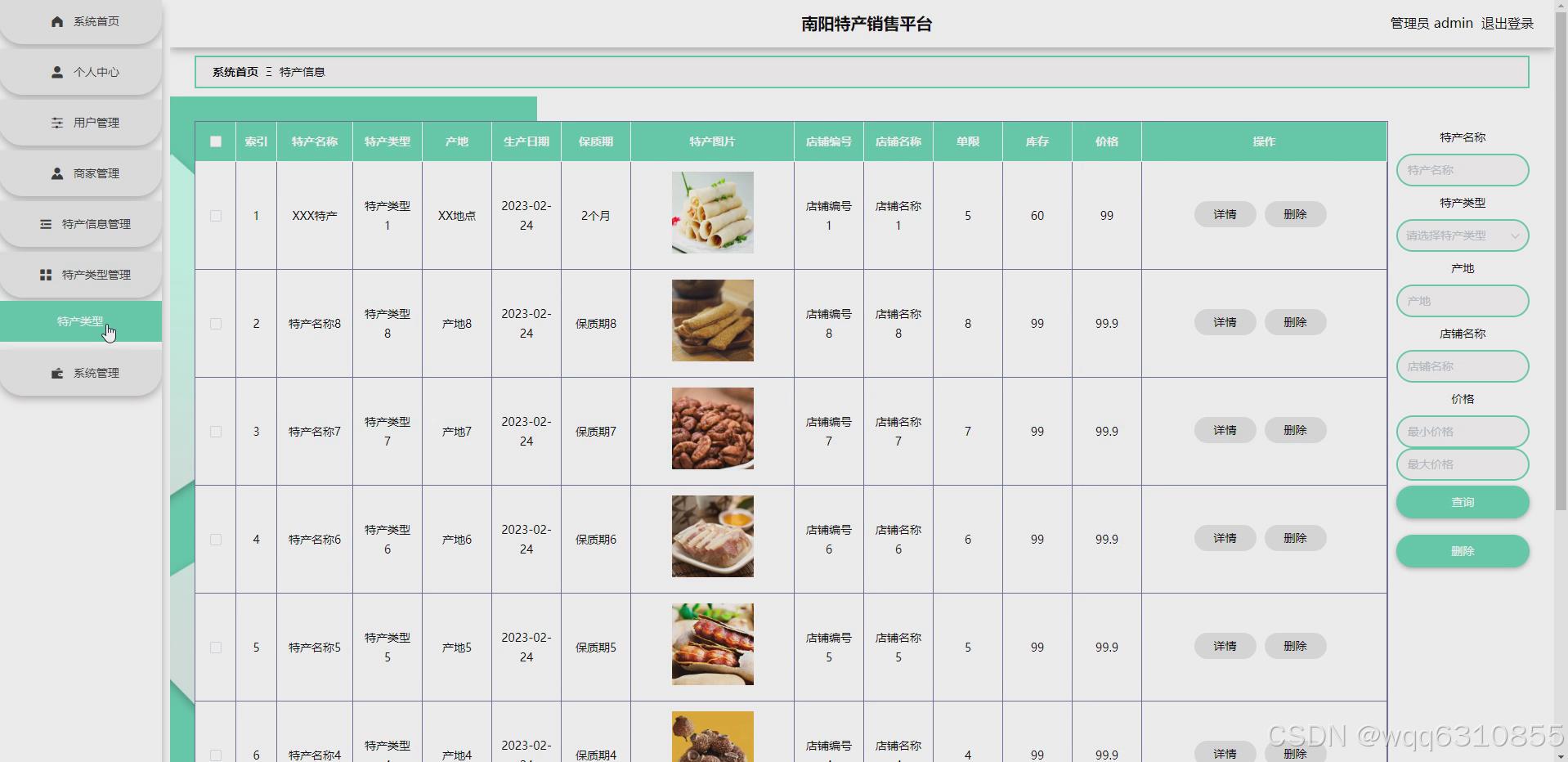
Task: Click the 2个月 shelf-life cell
Action: [596, 216]
